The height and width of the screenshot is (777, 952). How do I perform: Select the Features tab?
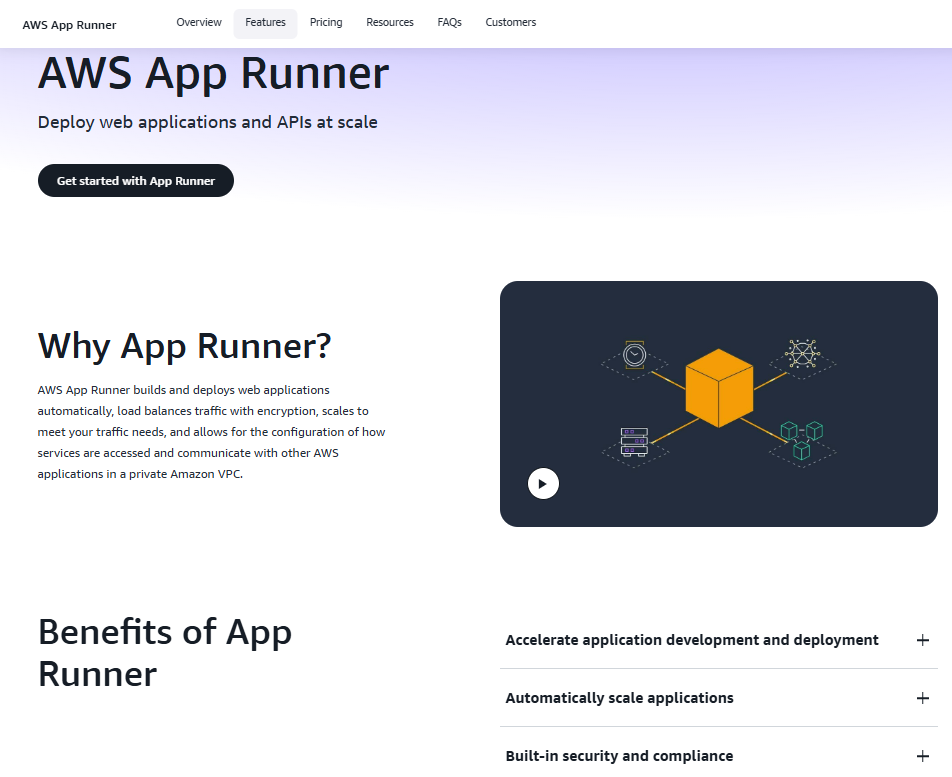click(265, 22)
